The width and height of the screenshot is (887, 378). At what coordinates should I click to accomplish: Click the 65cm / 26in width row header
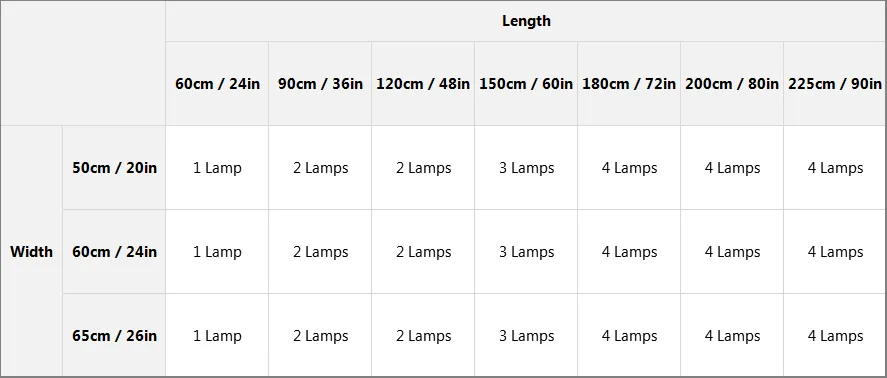(114, 335)
